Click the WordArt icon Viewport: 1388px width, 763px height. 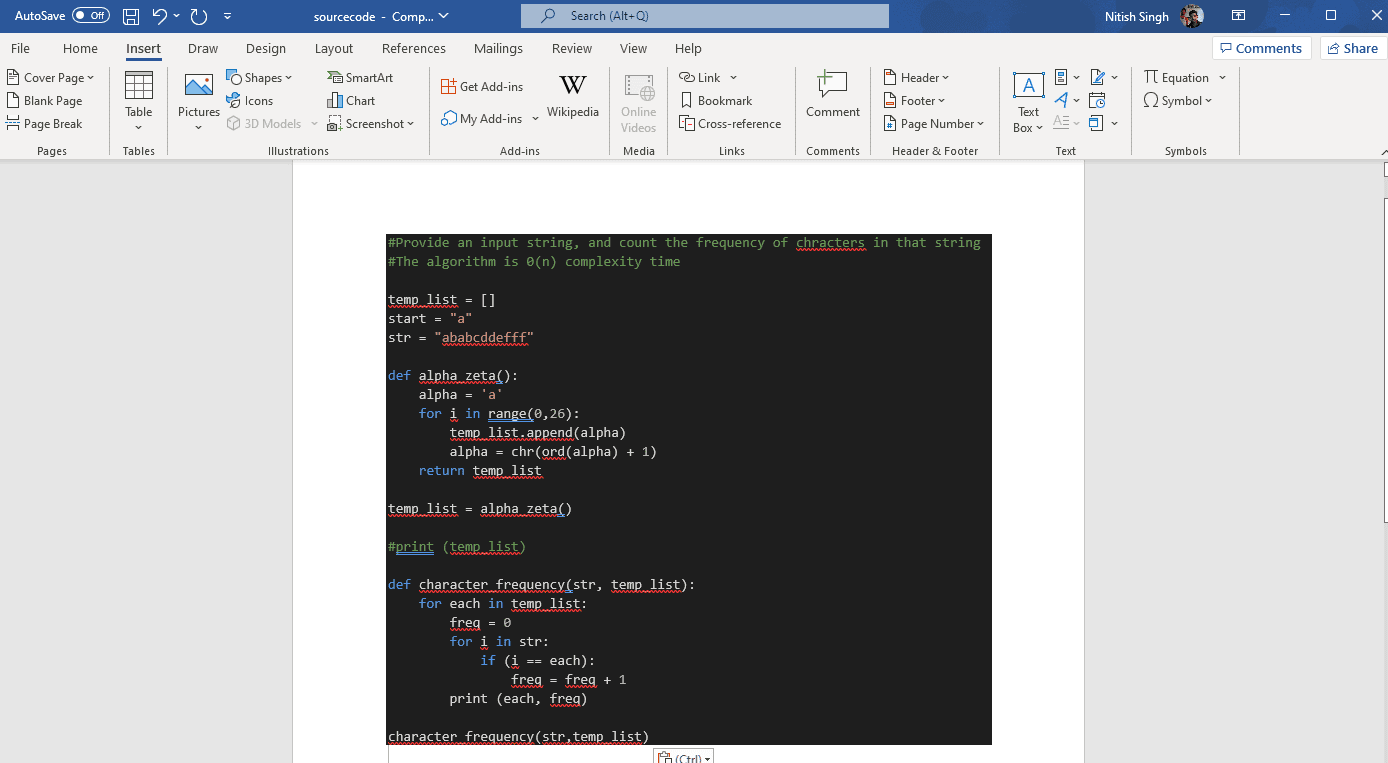coord(1063,100)
